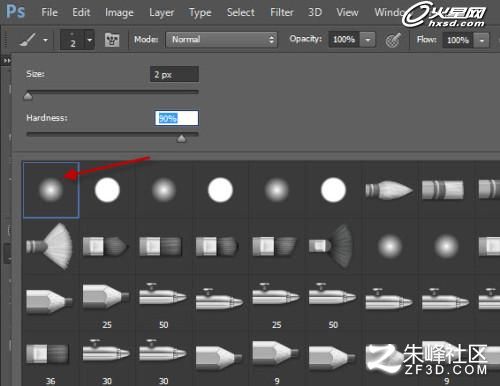Viewport: 500px width, 386px height.
Task: Select the first soft round brush preset
Action: pos(51,190)
